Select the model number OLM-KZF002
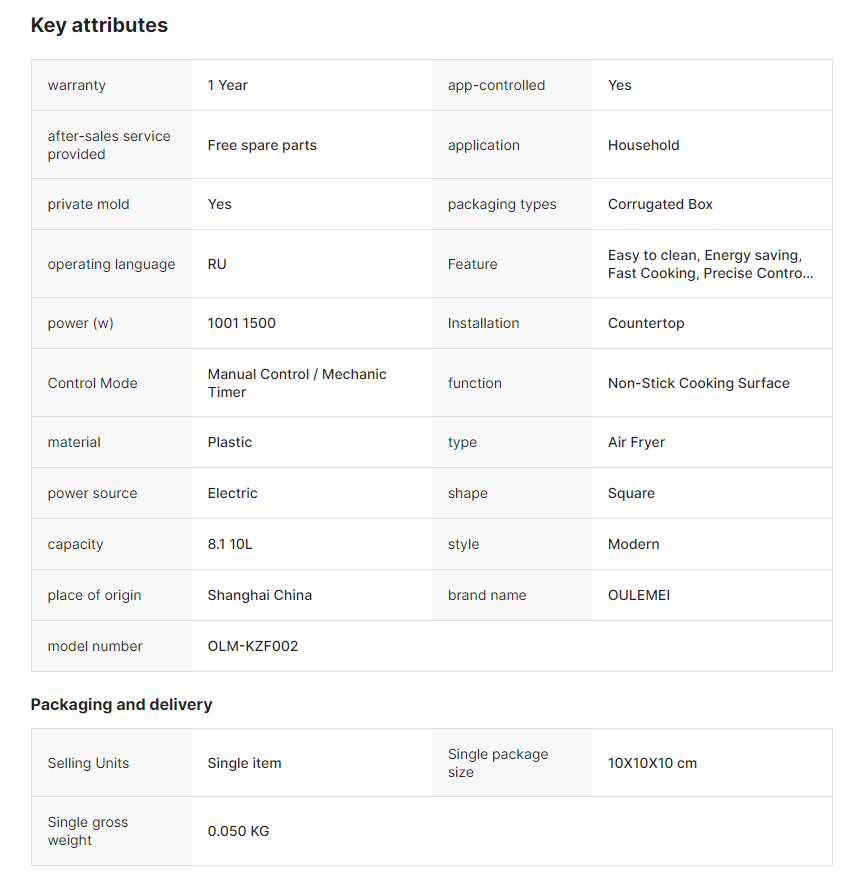This screenshot has height=872, width=868. 253,646
